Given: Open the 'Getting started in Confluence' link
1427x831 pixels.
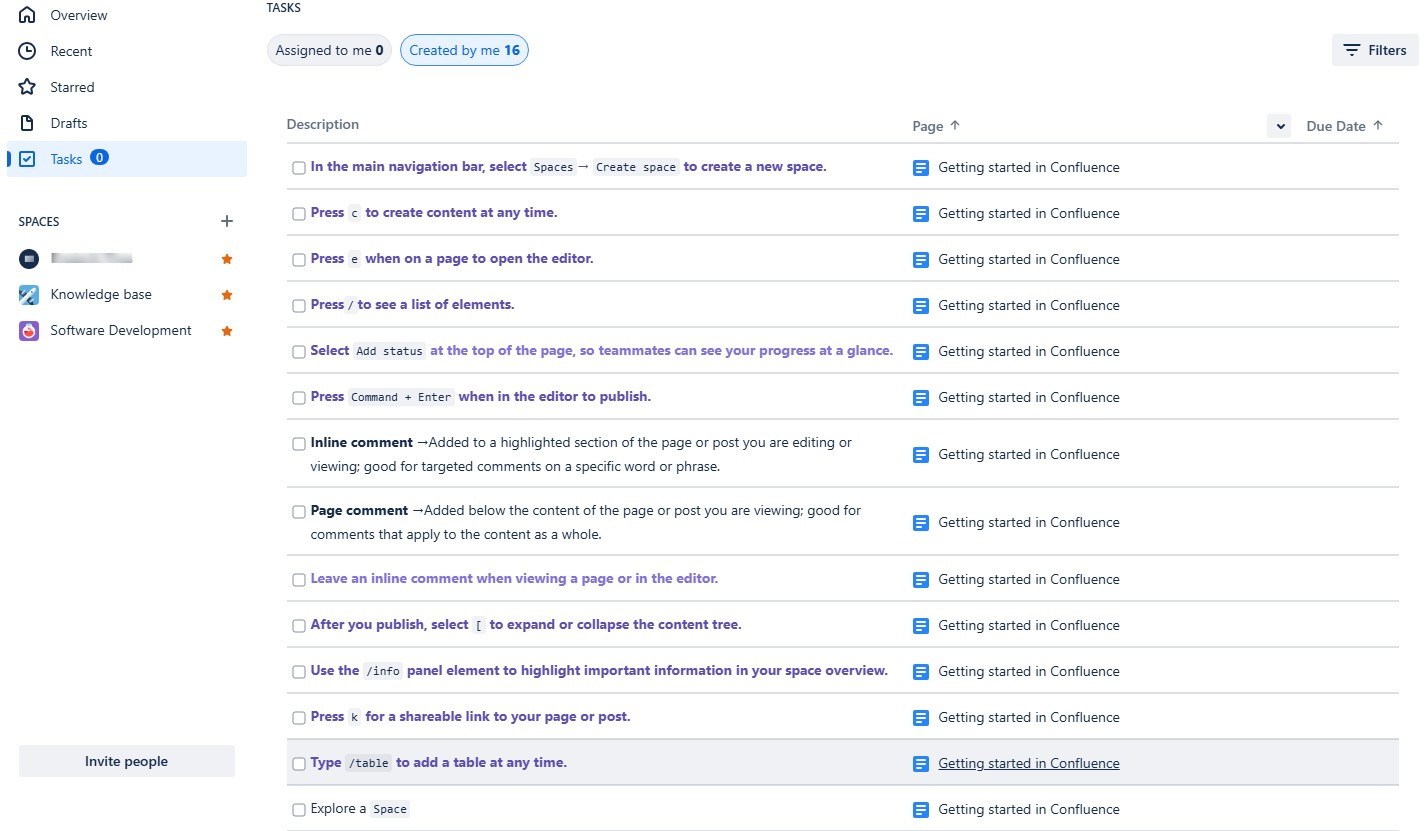Looking at the screenshot, I should click(1028, 763).
